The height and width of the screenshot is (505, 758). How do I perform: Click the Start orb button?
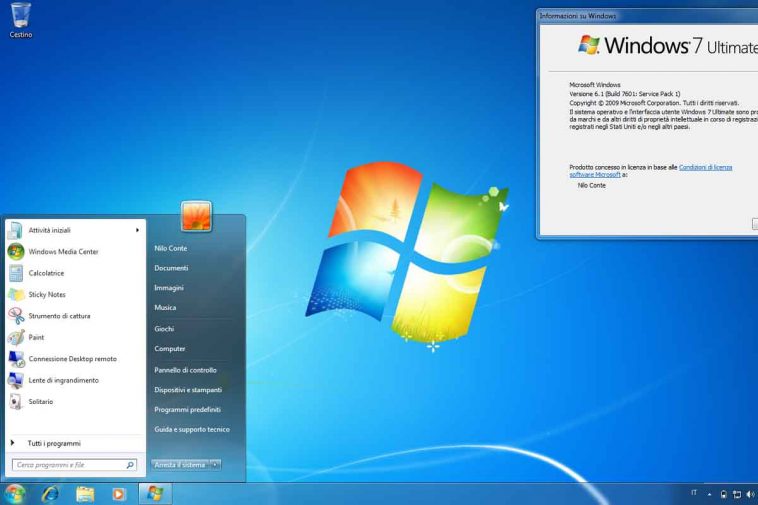pos(14,494)
